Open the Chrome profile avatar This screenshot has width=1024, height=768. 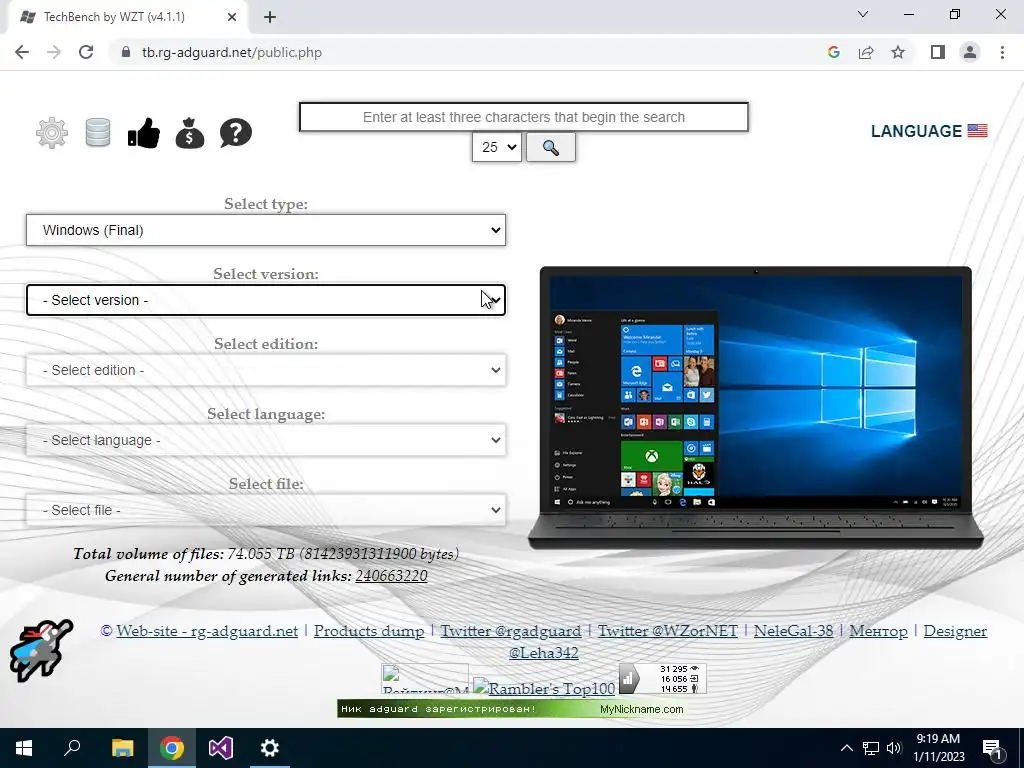tap(970, 52)
